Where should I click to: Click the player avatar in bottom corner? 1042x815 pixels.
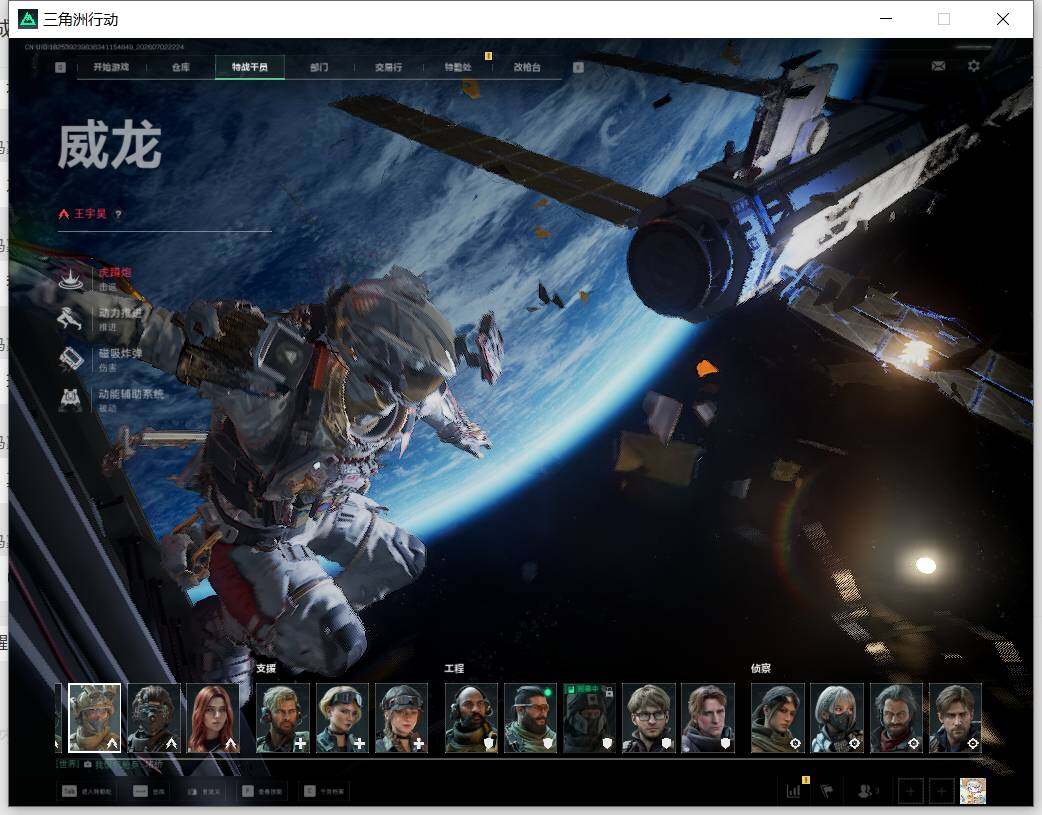tap(973, 791)
